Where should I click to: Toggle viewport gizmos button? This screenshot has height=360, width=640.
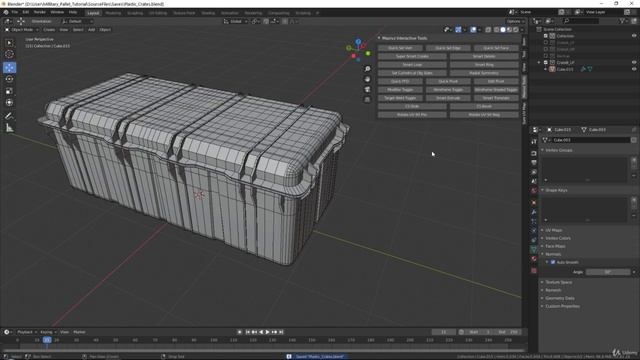(458, 30)
